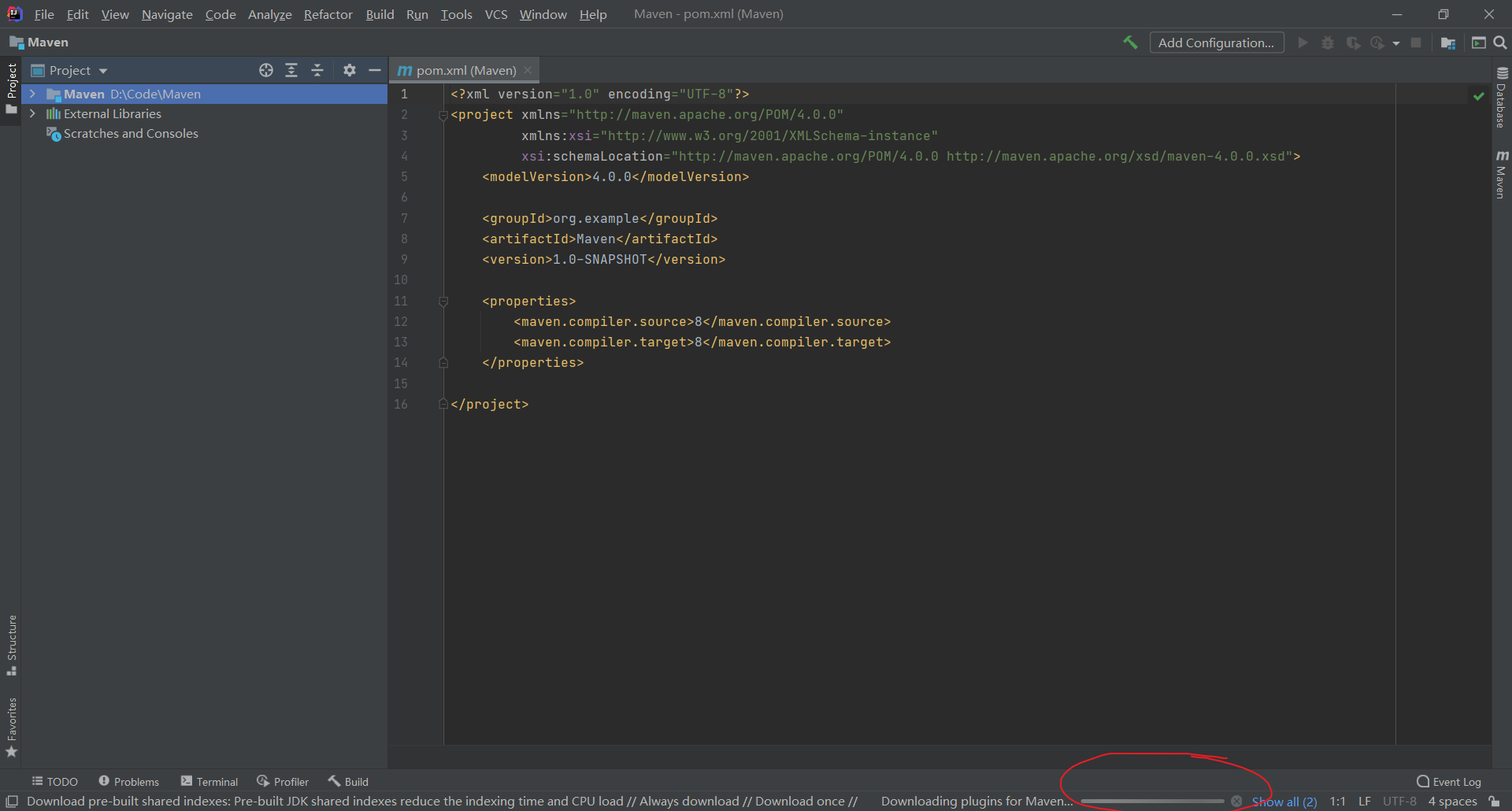Image resolution: width=1512 pixels, height=811 pixels.
Task: Toggle the Database tool window on right
Action: (x=1502, y=98)
